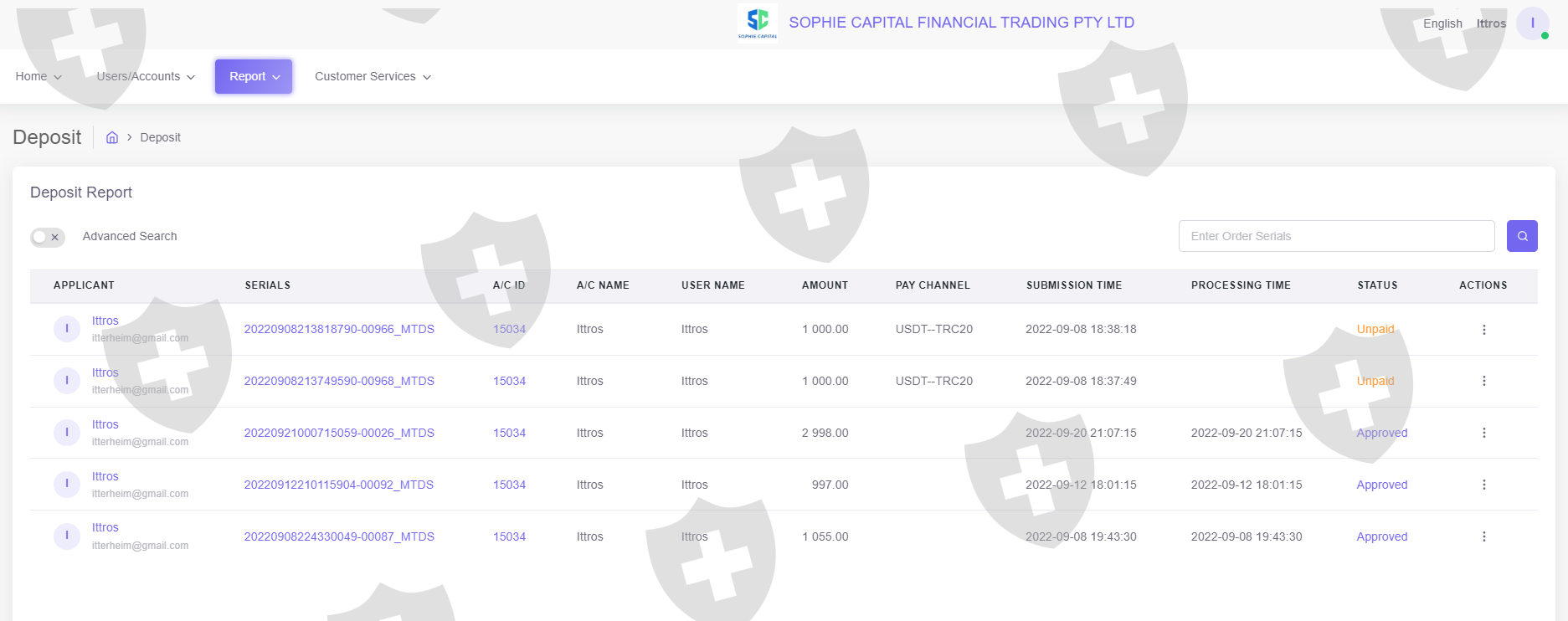Open serial 20220912210115904-00092_MTDS
1568x621 pixels.
click(339, 485)
